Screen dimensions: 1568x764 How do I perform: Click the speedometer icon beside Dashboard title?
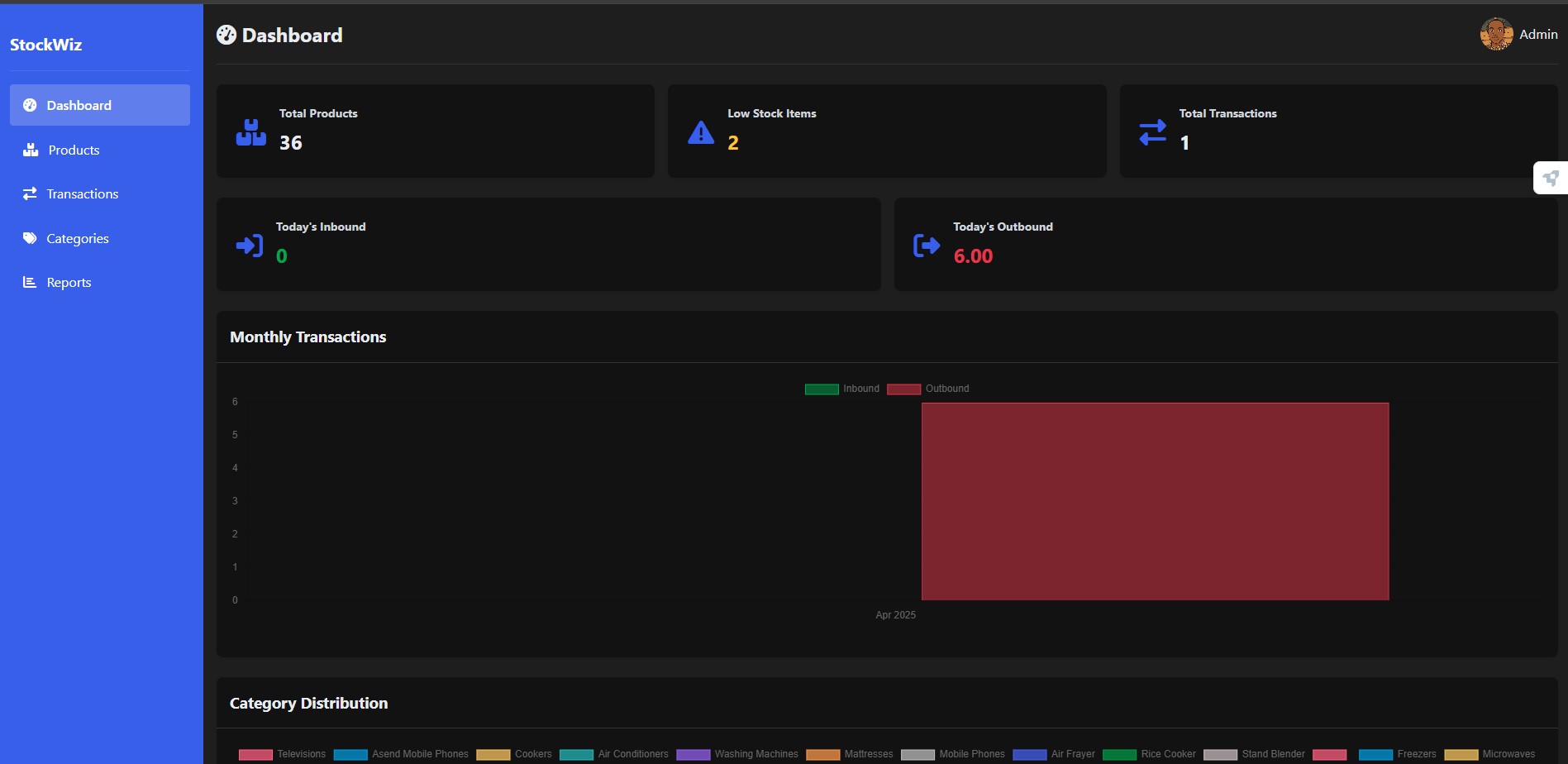[226, 35]
